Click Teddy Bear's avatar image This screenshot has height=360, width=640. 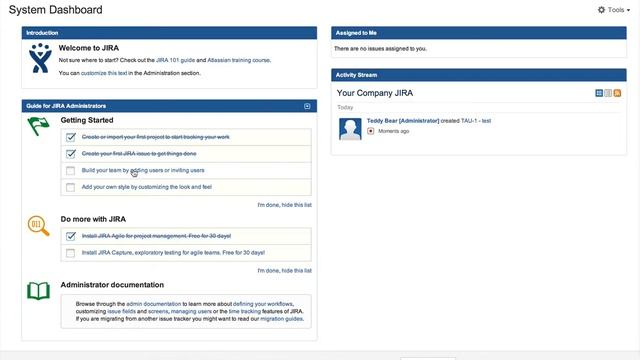click(350, 129)
